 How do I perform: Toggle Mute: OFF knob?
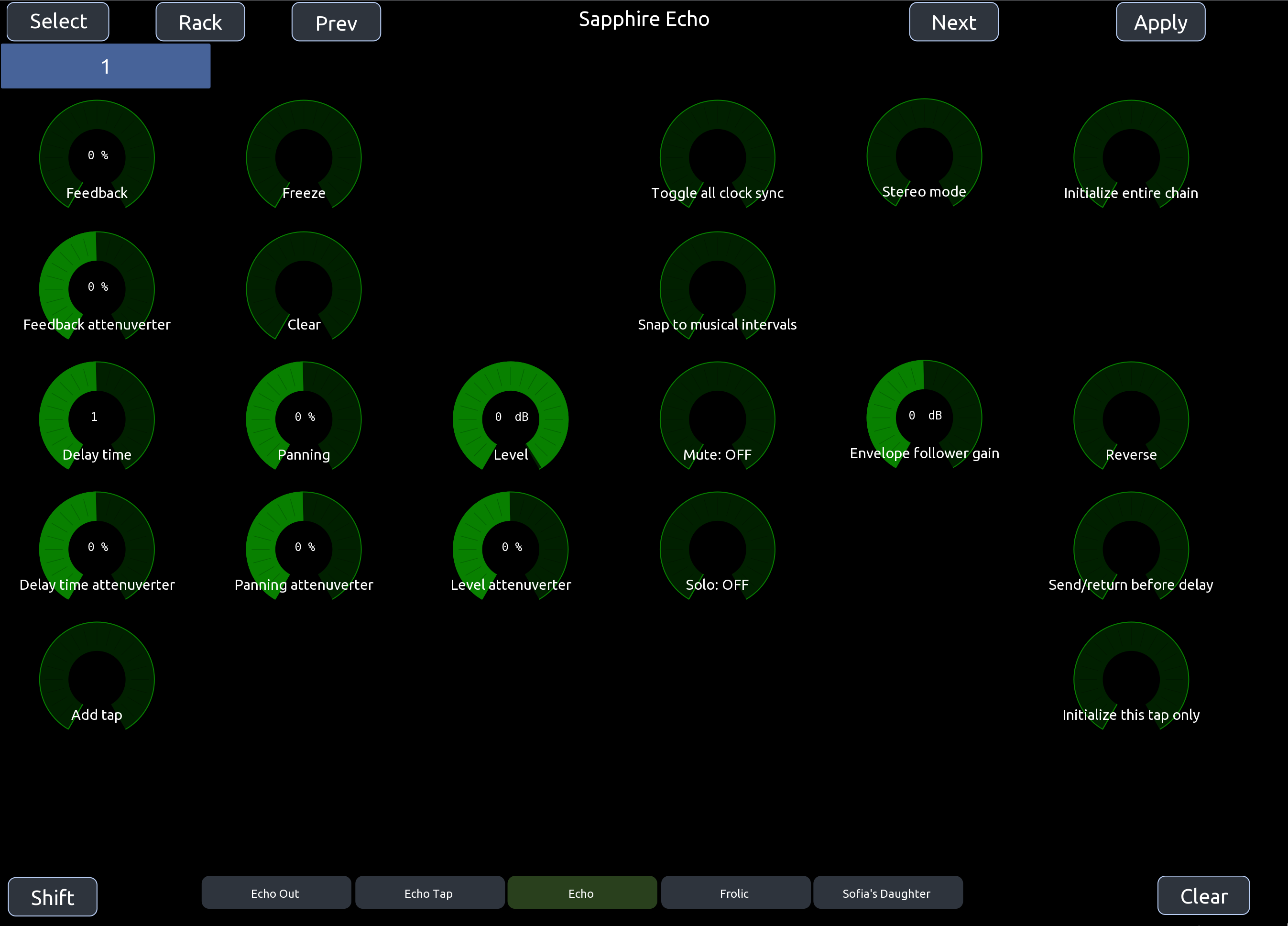point(717,419)
